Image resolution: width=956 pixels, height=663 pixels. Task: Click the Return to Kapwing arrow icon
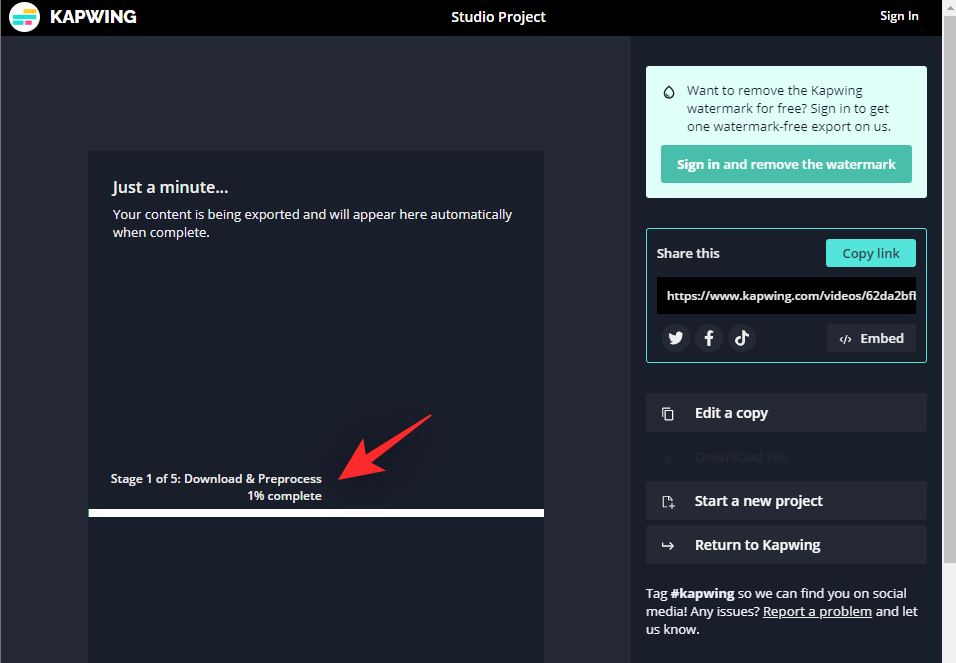pyautogui.click(x=668, y=545)
